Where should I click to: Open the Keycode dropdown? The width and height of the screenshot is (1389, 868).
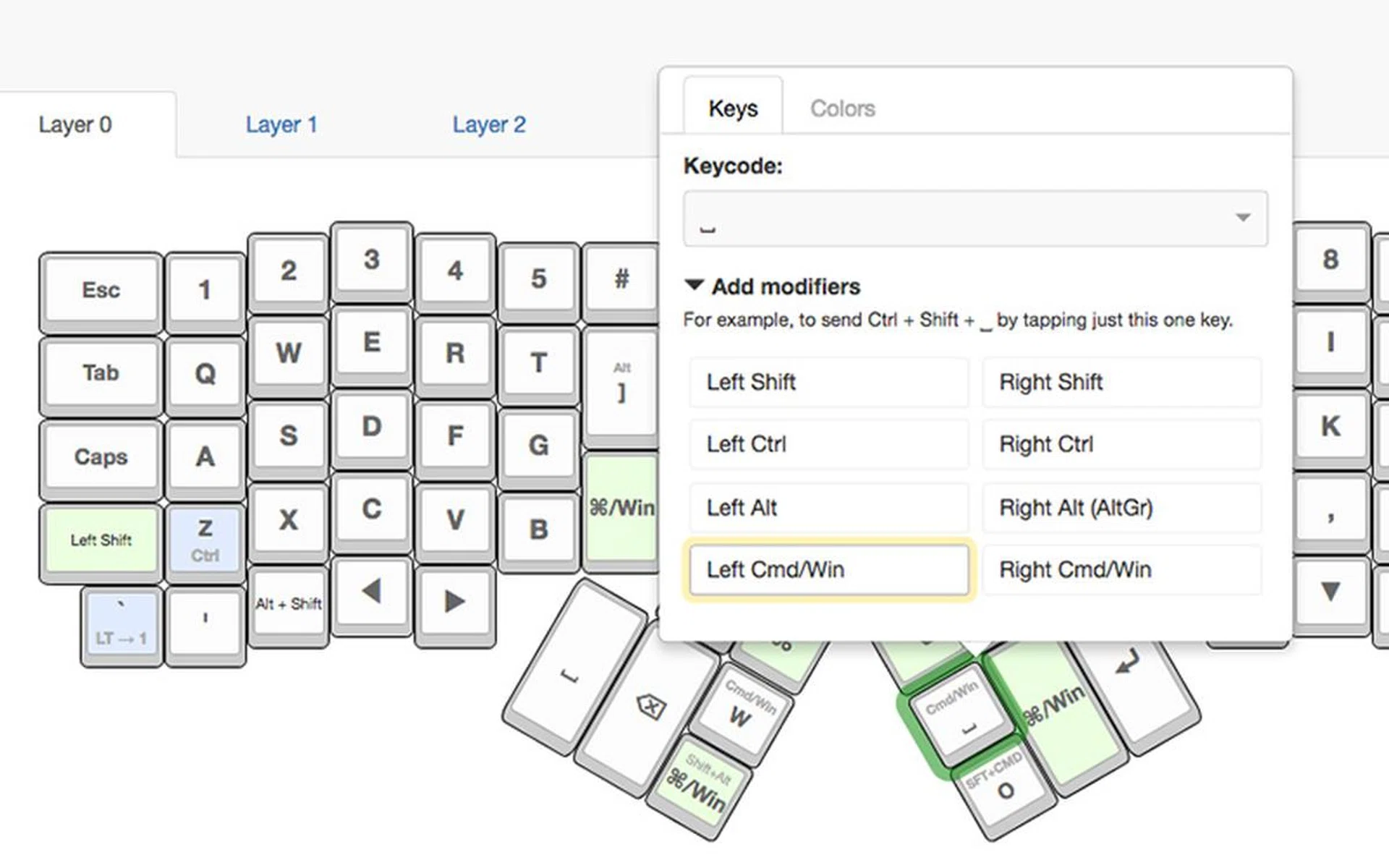(974, 218)
